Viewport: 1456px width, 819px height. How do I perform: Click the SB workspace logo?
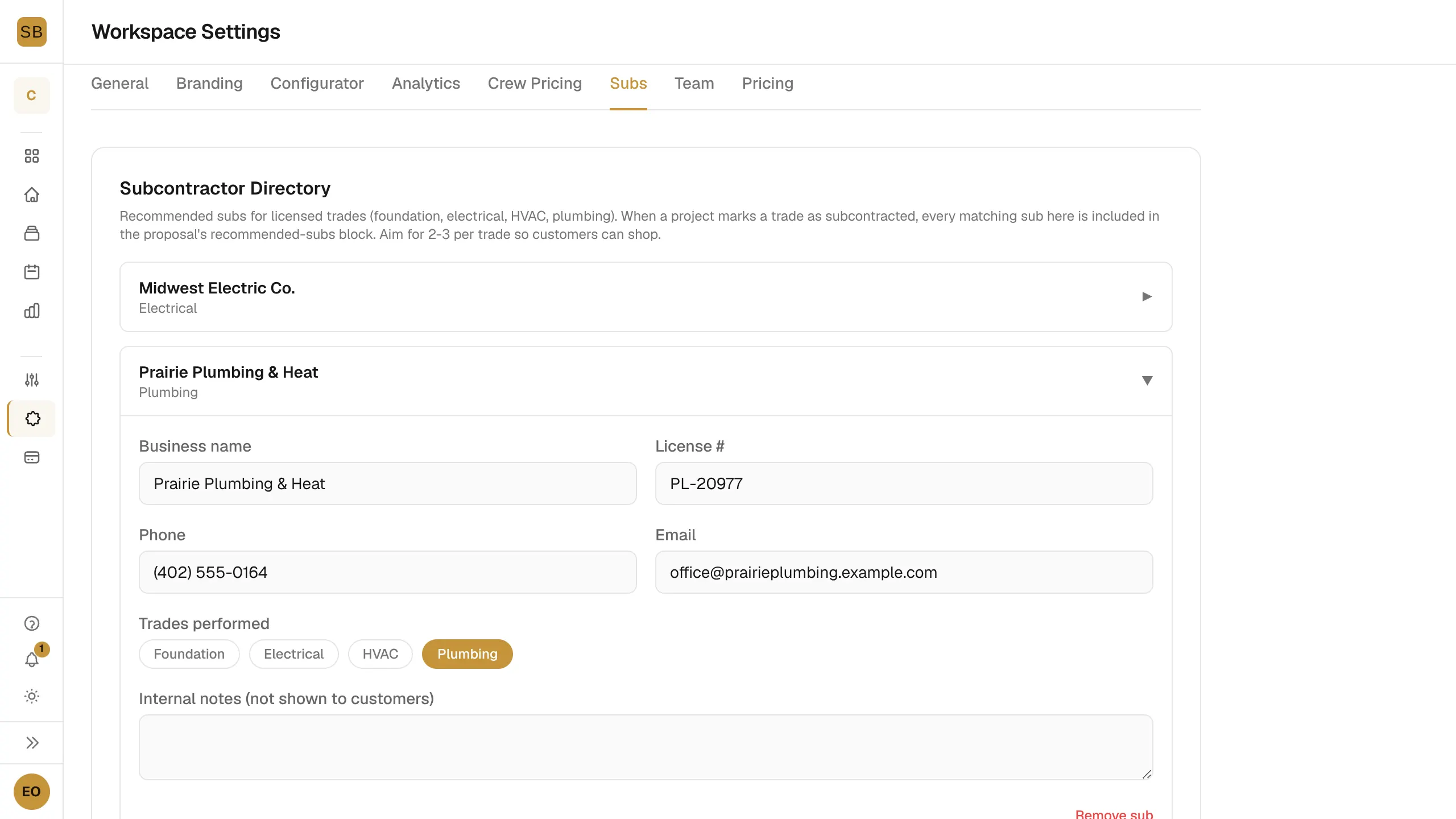(31, 32)
